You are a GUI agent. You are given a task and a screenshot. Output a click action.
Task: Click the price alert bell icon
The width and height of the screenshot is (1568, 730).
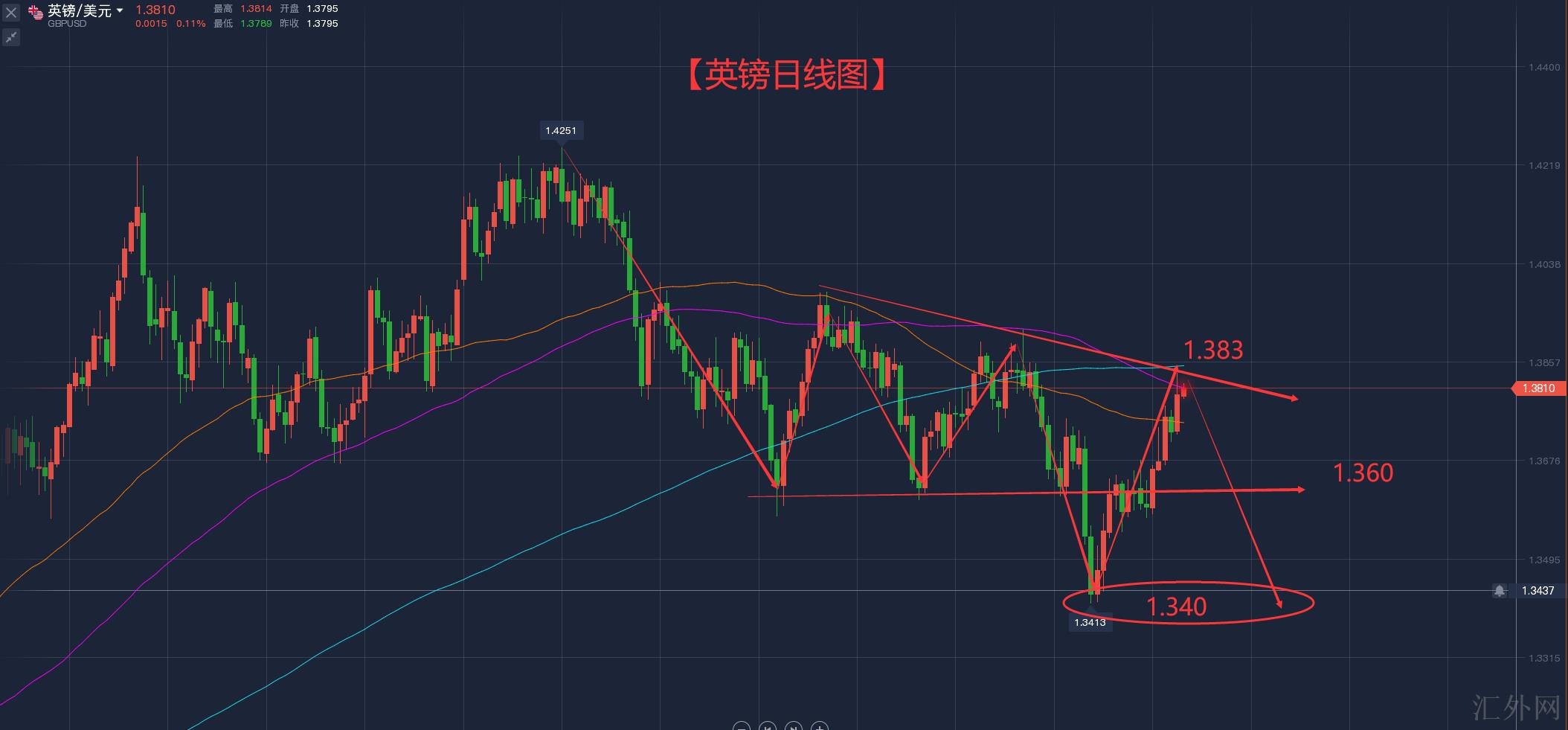[1500, 591]
